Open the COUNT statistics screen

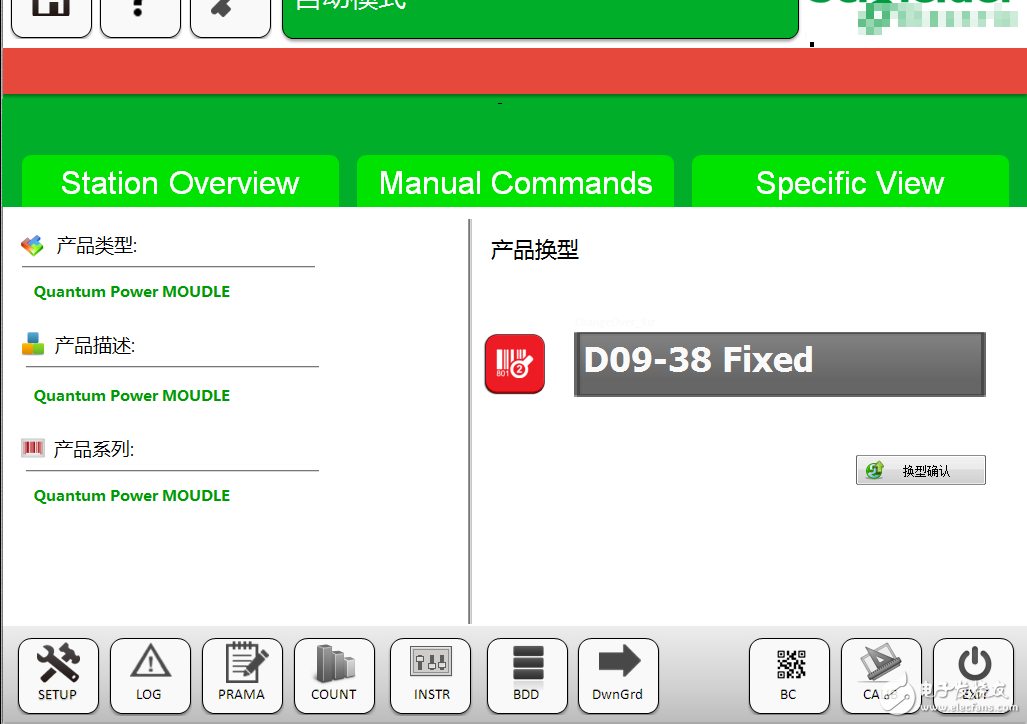(334, 676)
